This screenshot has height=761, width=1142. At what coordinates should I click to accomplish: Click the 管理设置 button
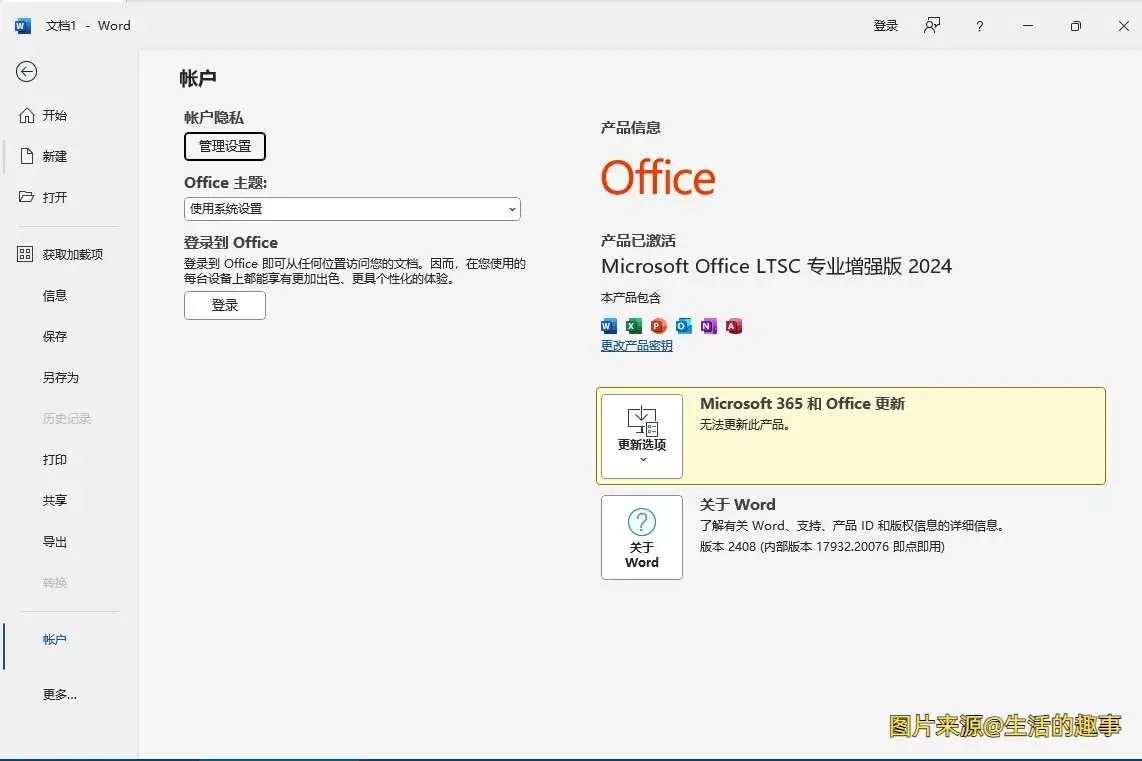[224, 146]
